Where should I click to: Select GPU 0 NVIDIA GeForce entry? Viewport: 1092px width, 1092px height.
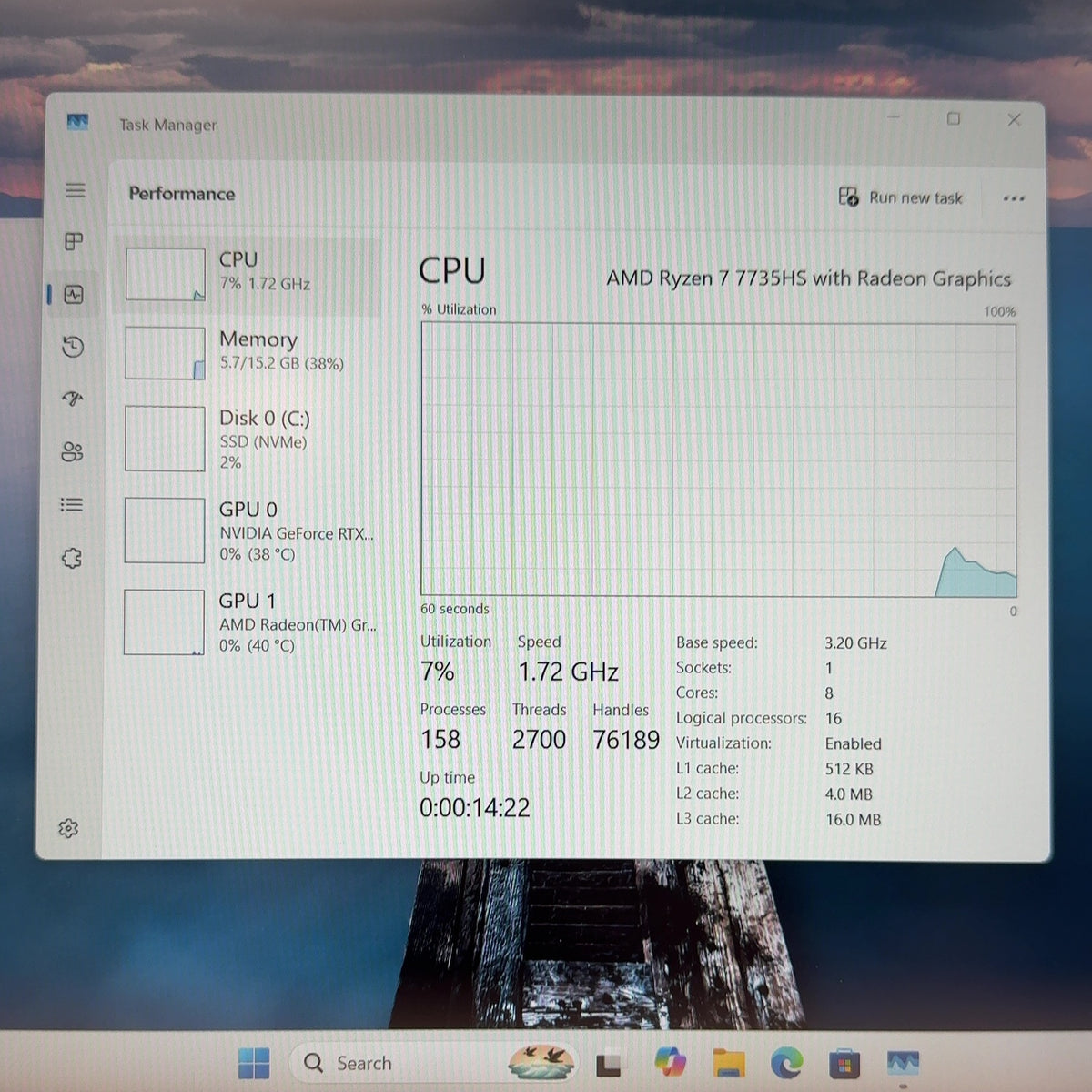coord(248,531)
